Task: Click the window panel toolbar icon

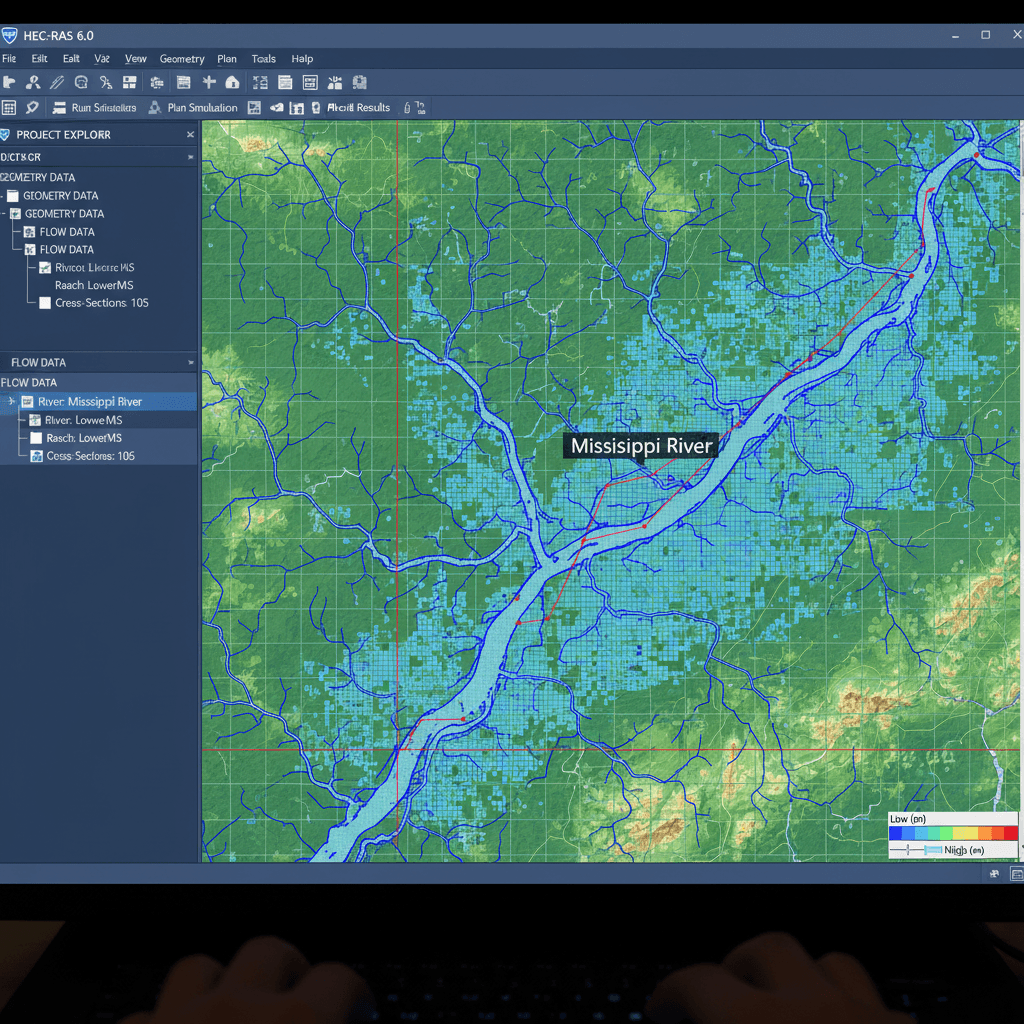Action: pyautogui.click(x=285, y=82)
